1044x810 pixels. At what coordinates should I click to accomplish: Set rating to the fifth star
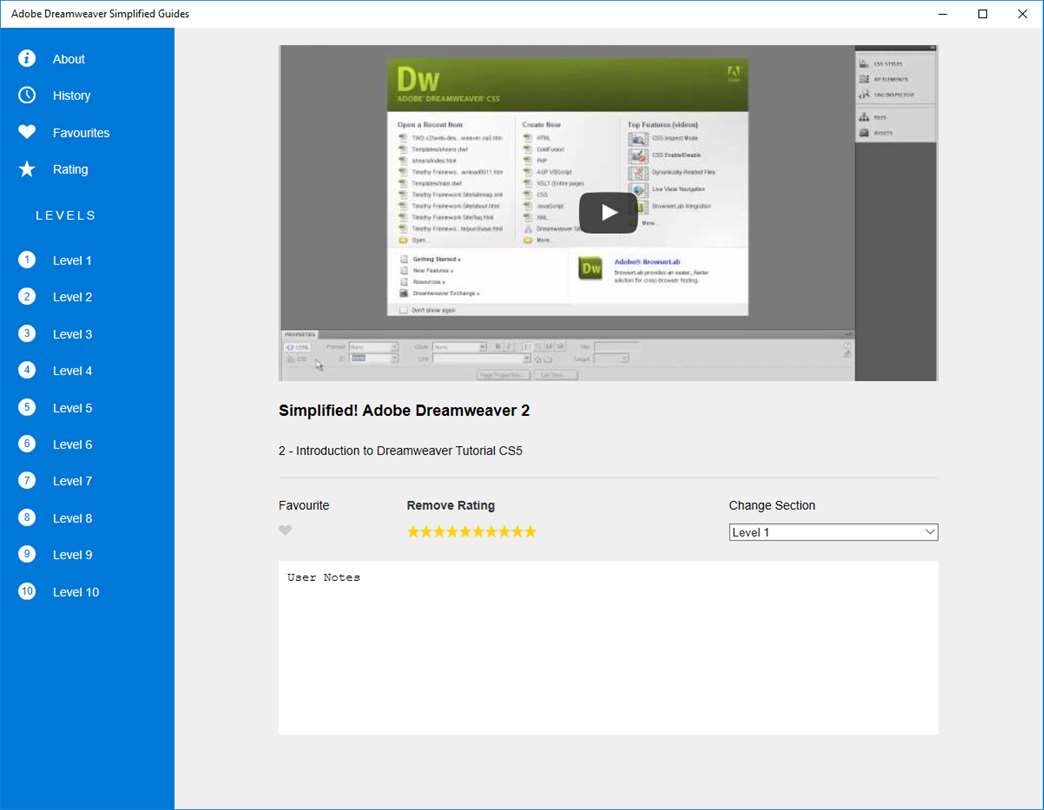465,531
